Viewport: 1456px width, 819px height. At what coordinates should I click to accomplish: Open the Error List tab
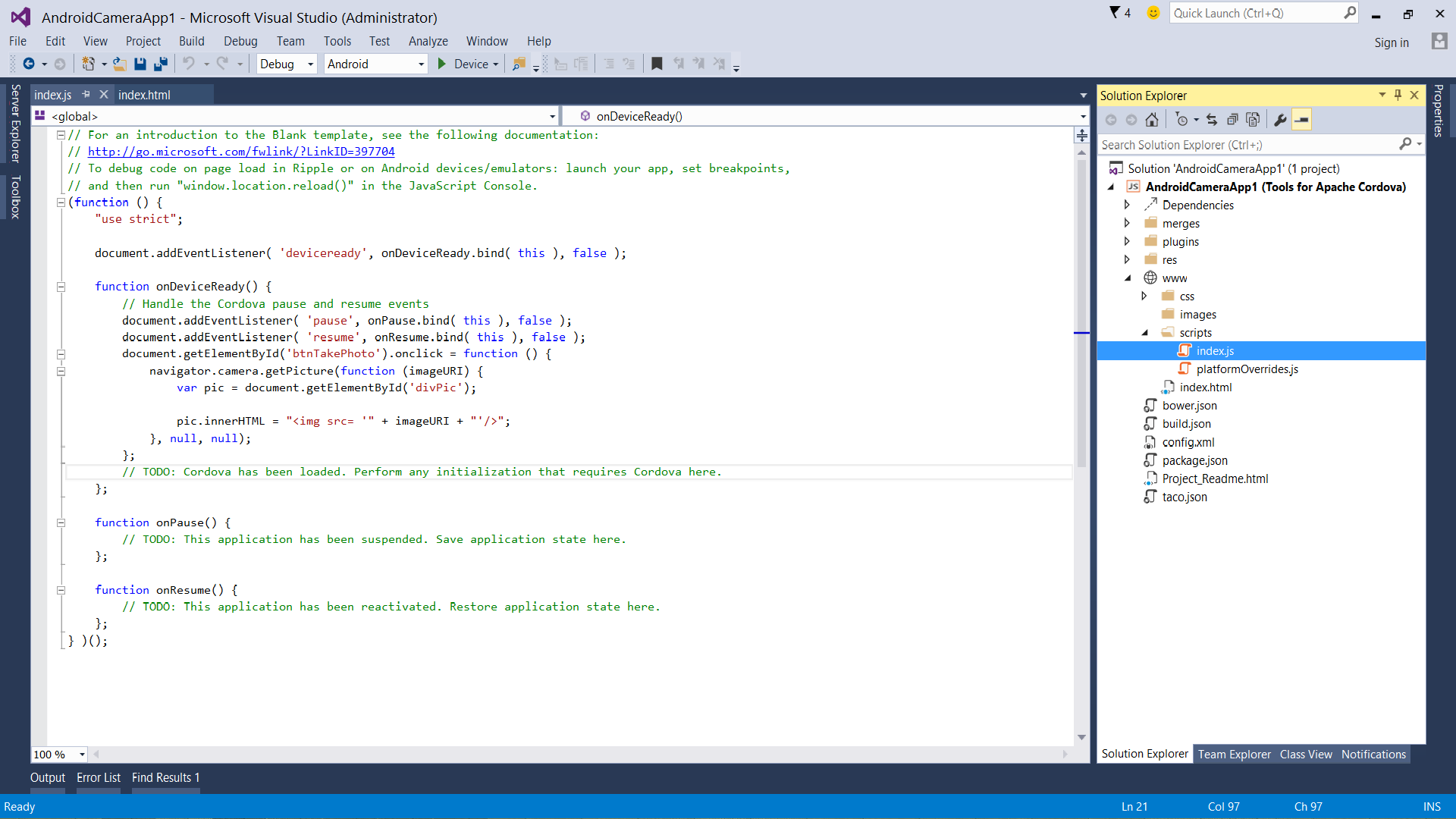99,777
